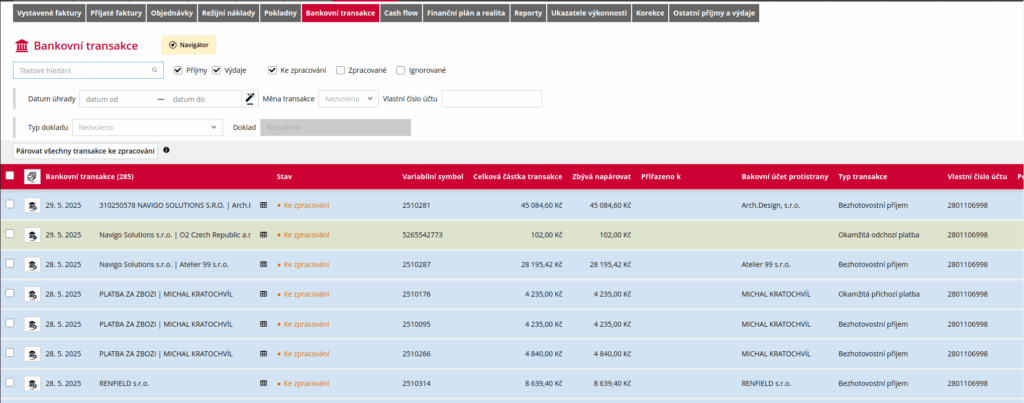This screenshot has height=403, width=1024.
Task: Open the Korekce tab
Action: coord(650,13)
